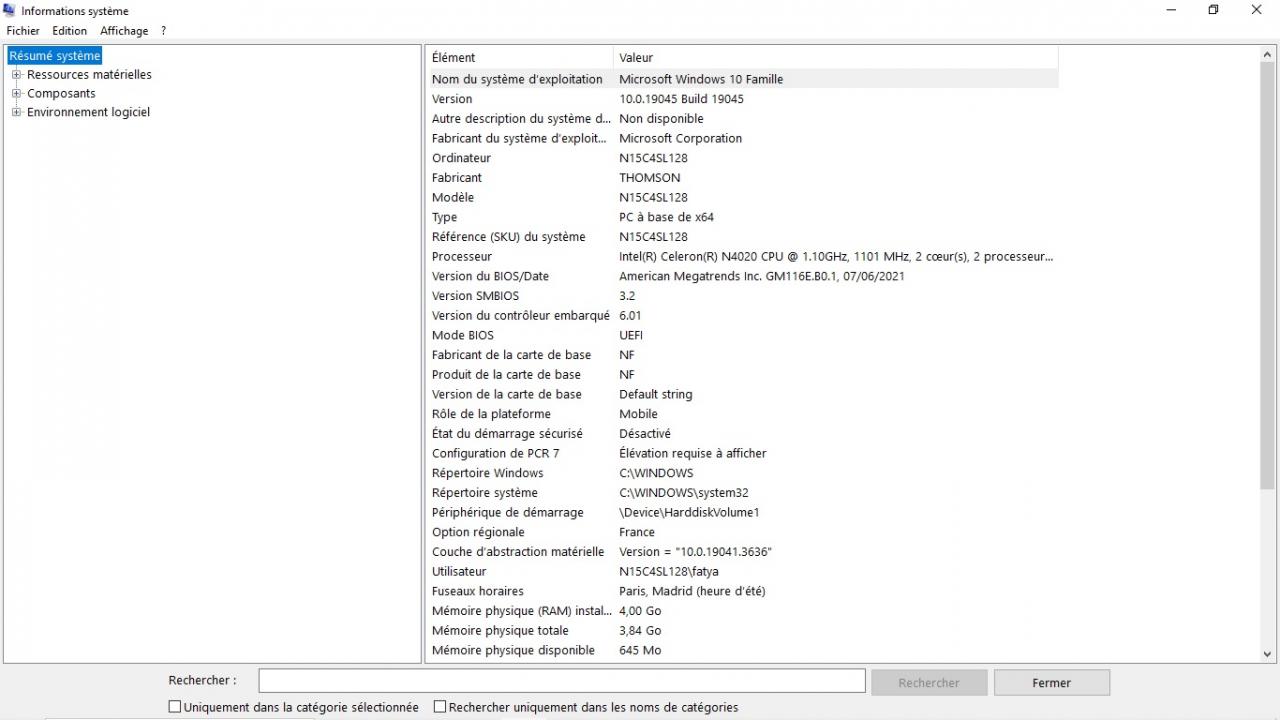This screenshot has height=720, width=1280.
Task: Open the Affichage menu
Action: pos(124,31)
